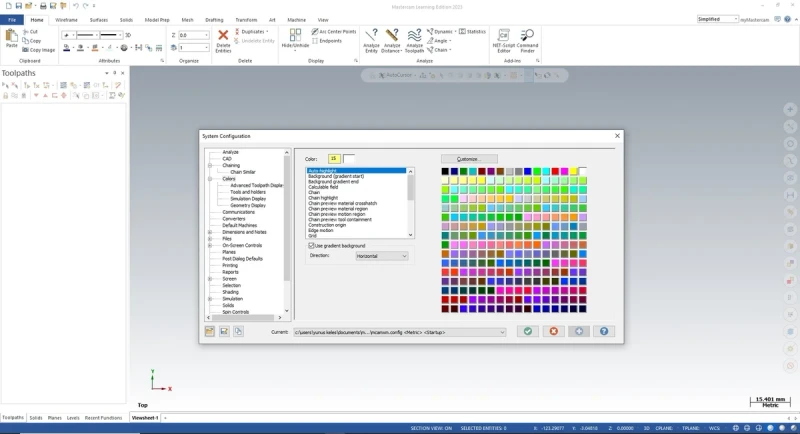Click the Delete Entities icon
Screen dimensions: 800x434
click(x=223, y=41)
